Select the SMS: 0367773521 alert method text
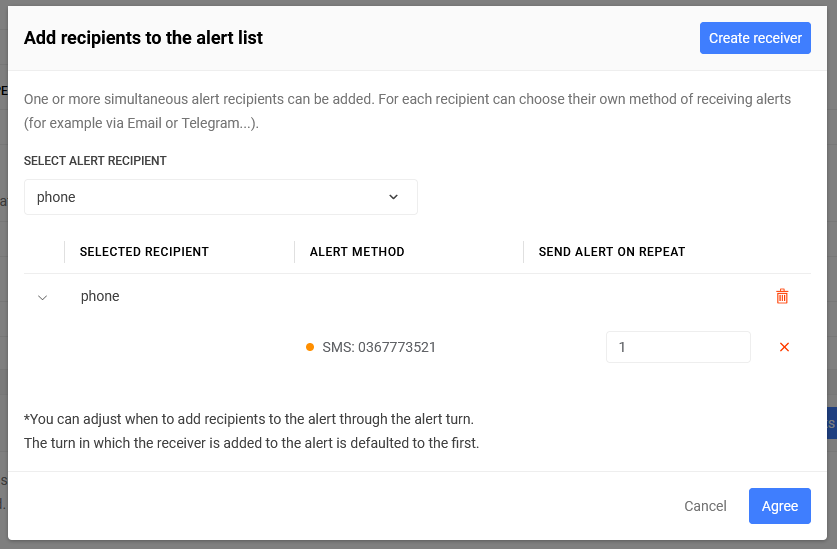 [x=379, y=347]
